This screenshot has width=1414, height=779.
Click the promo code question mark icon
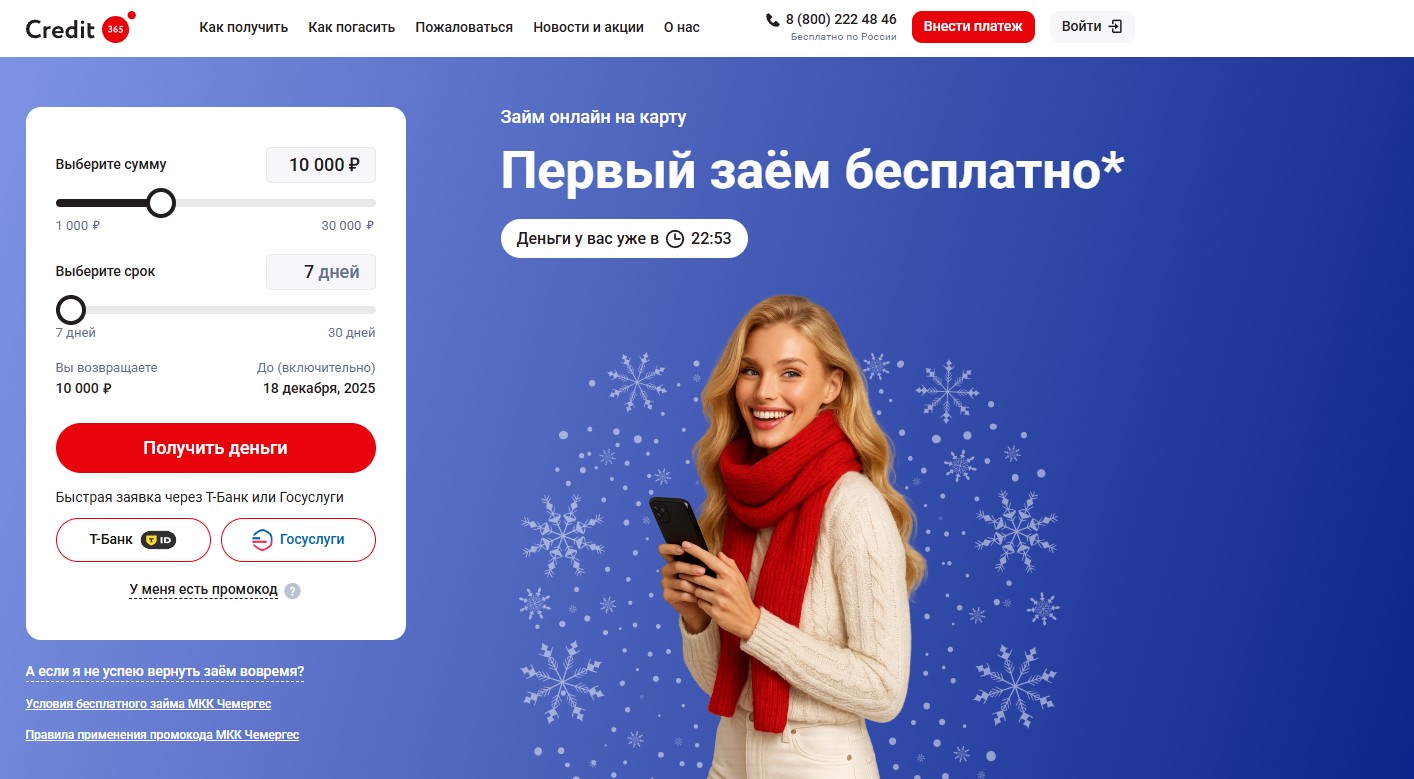click(292, 591)
